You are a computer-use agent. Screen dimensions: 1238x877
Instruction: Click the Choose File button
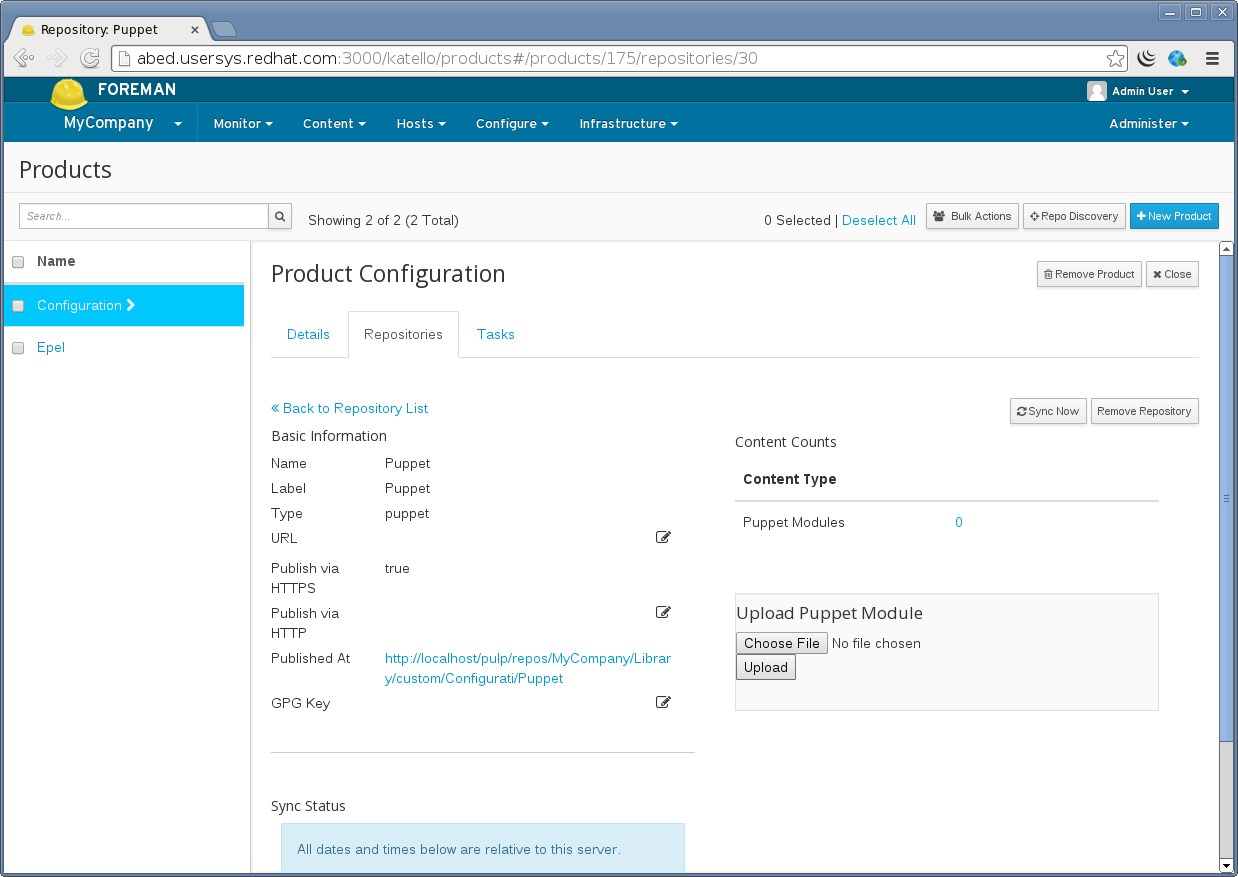(782, 643)
